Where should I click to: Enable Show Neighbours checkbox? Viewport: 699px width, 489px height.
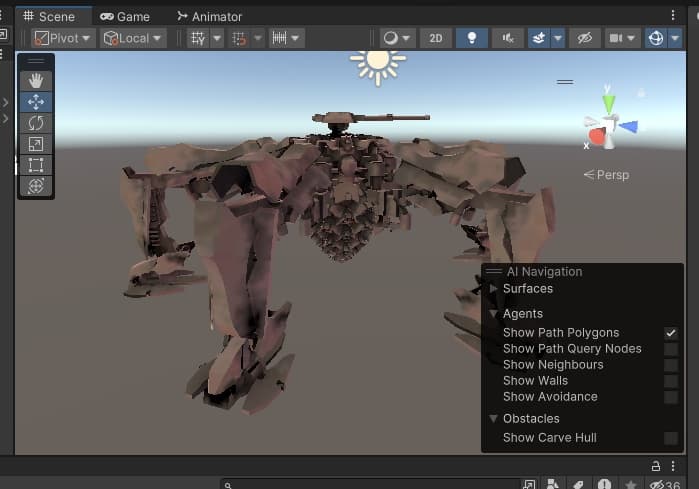click(x=670, y=365)
